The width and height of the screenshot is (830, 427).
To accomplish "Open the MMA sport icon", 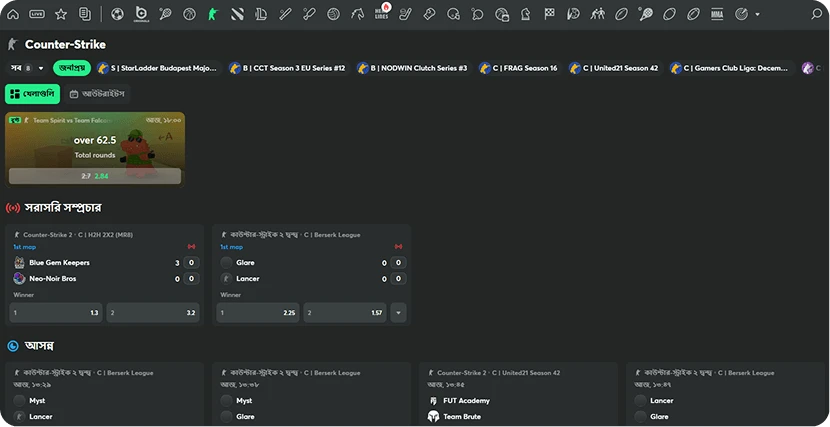I will pyautogui.click(x=717, y=14).
